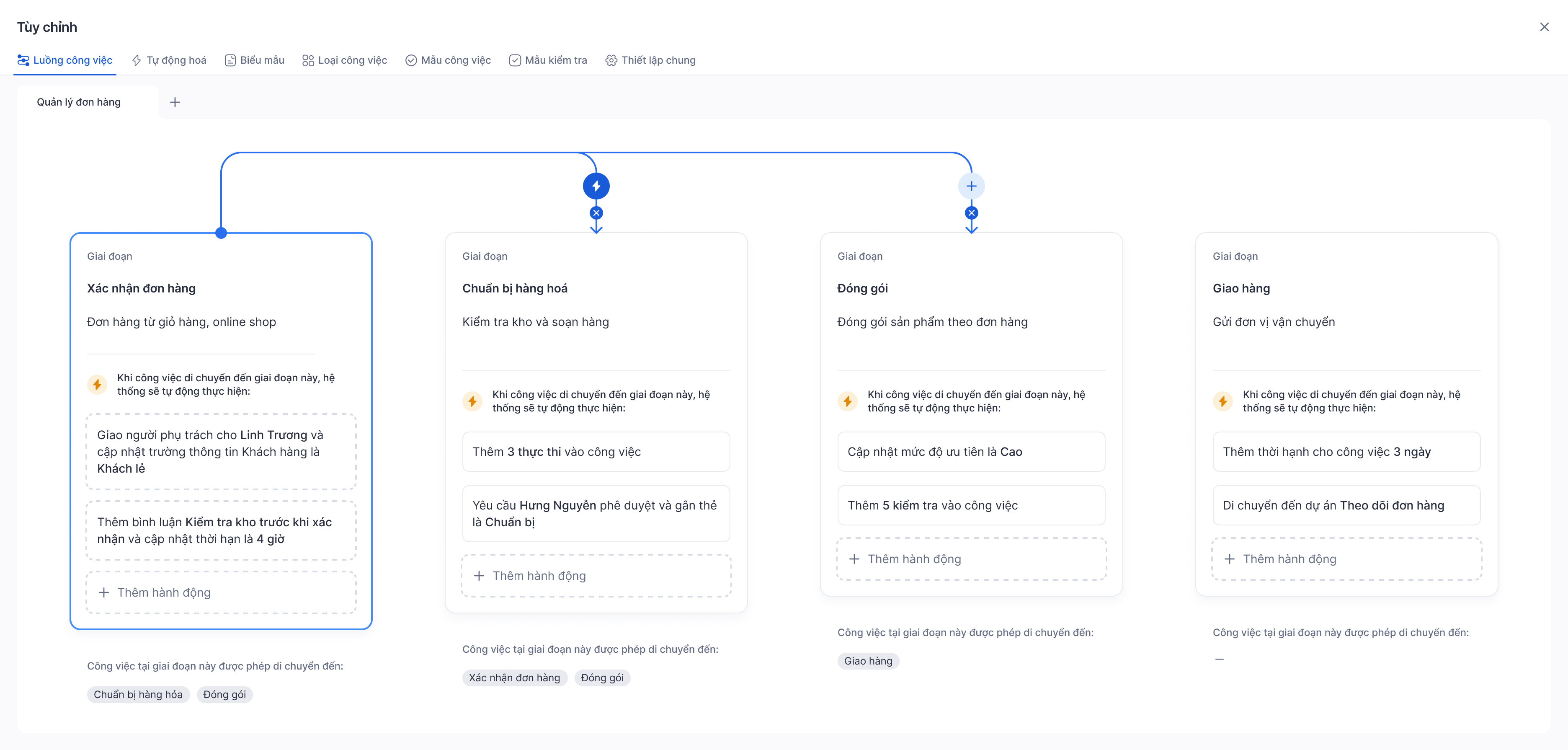Add an action to Xác nhận đơn hàng stage

pos(221,592)
